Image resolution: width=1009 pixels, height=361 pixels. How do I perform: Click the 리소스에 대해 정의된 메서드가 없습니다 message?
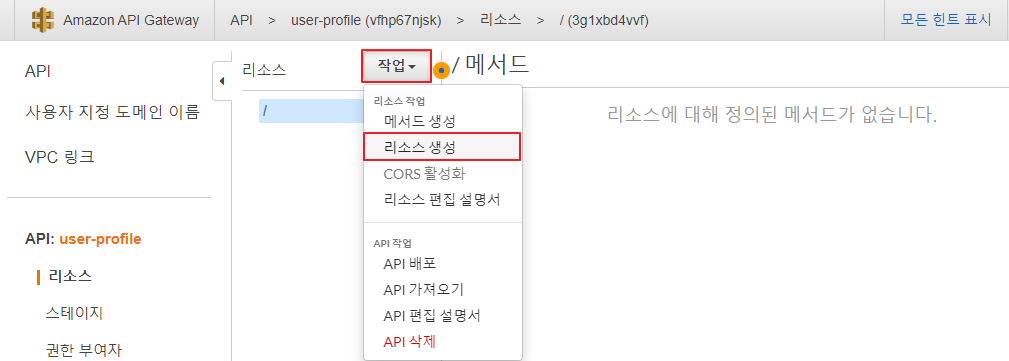click(x=772, y=115)
